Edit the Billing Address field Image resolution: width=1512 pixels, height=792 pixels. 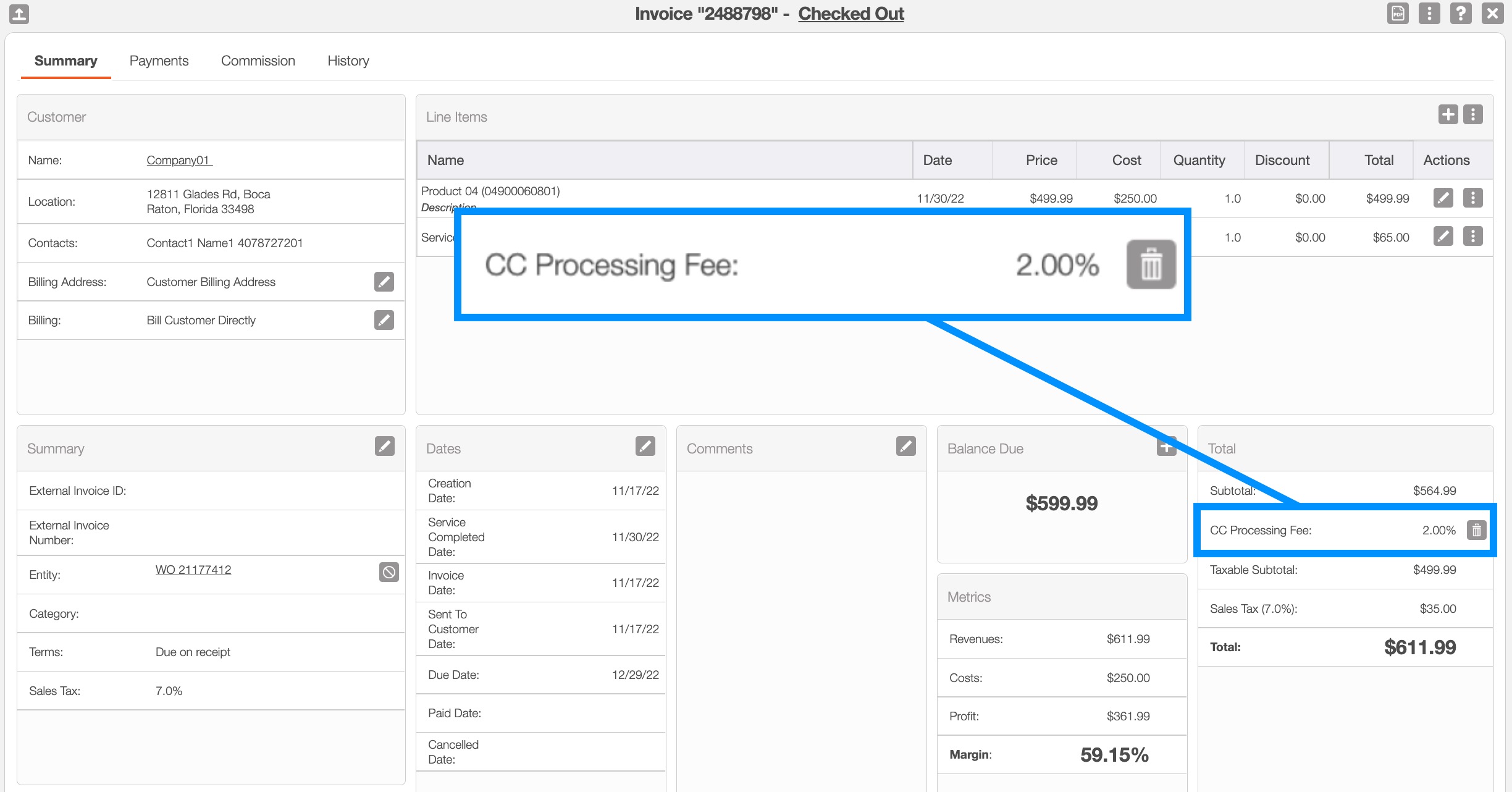point(384,282)
